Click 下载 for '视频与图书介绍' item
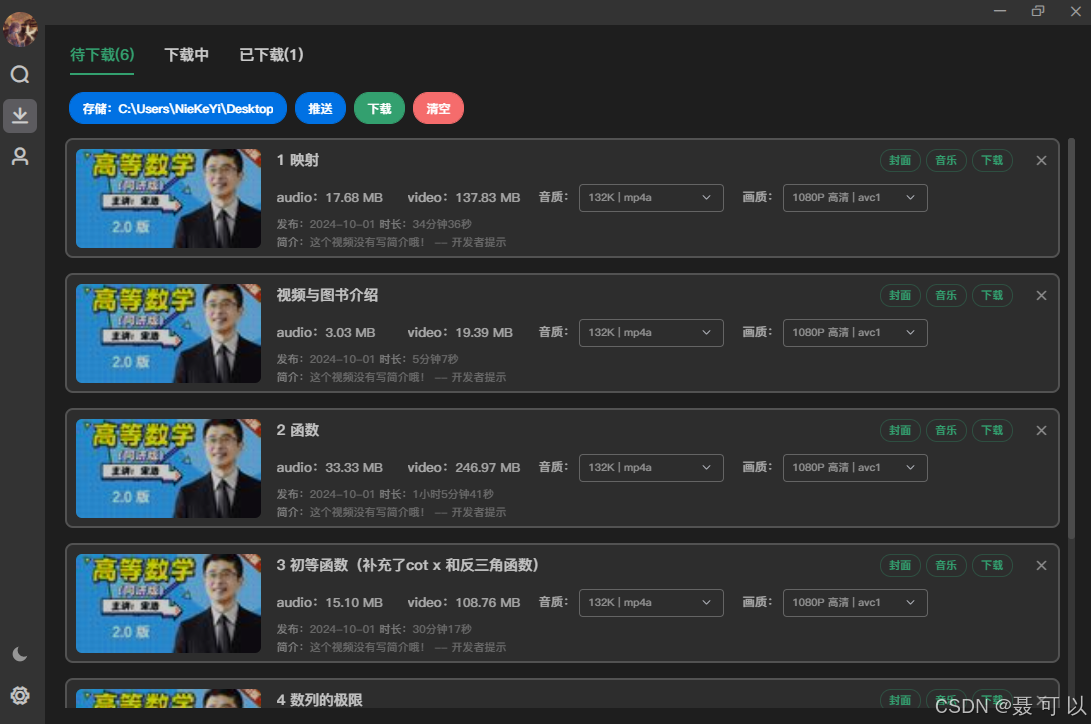1091x724 pixels. pyautogui.click(x=992, y=296)
